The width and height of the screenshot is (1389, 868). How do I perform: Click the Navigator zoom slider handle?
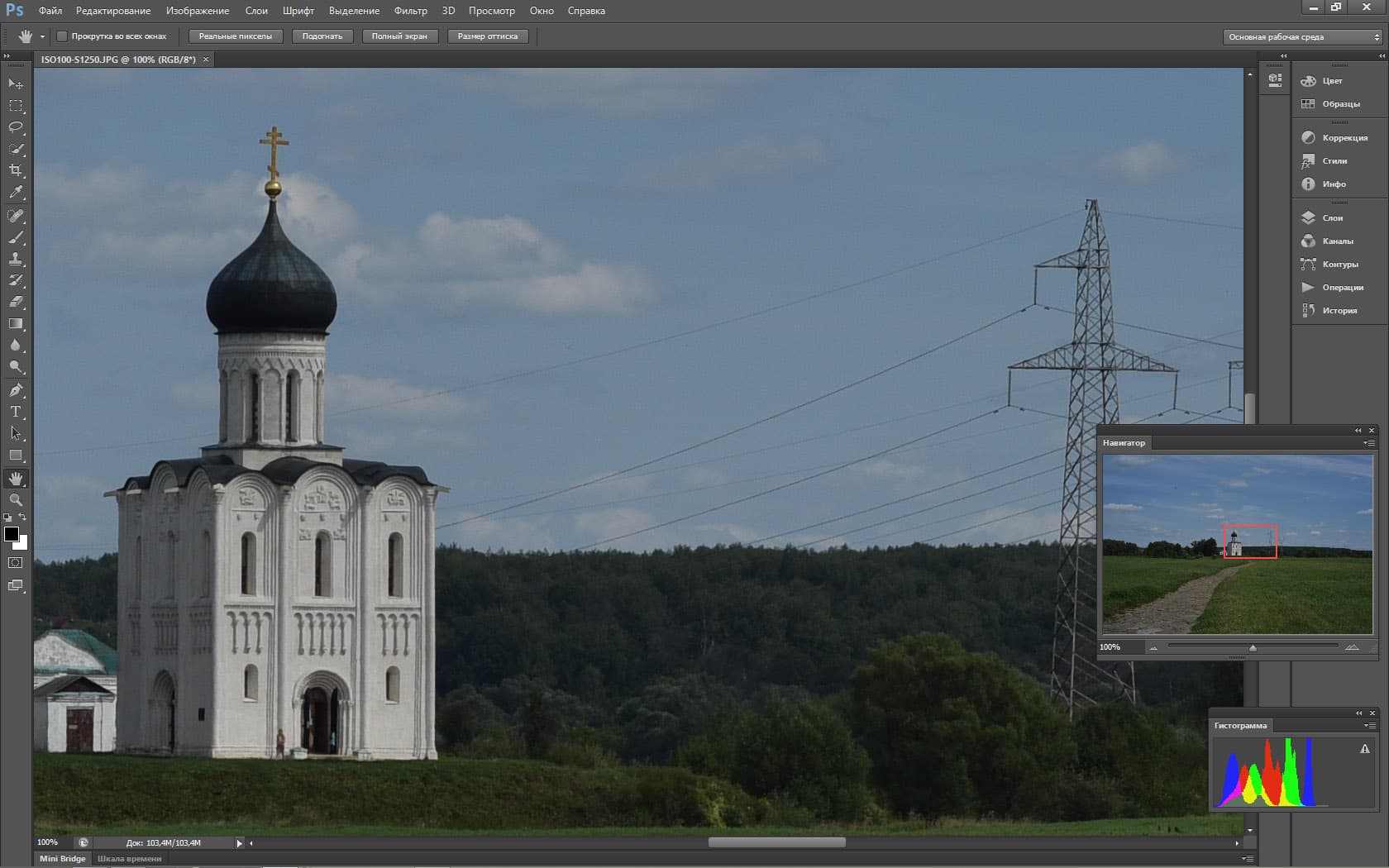tap(1253, 648)
